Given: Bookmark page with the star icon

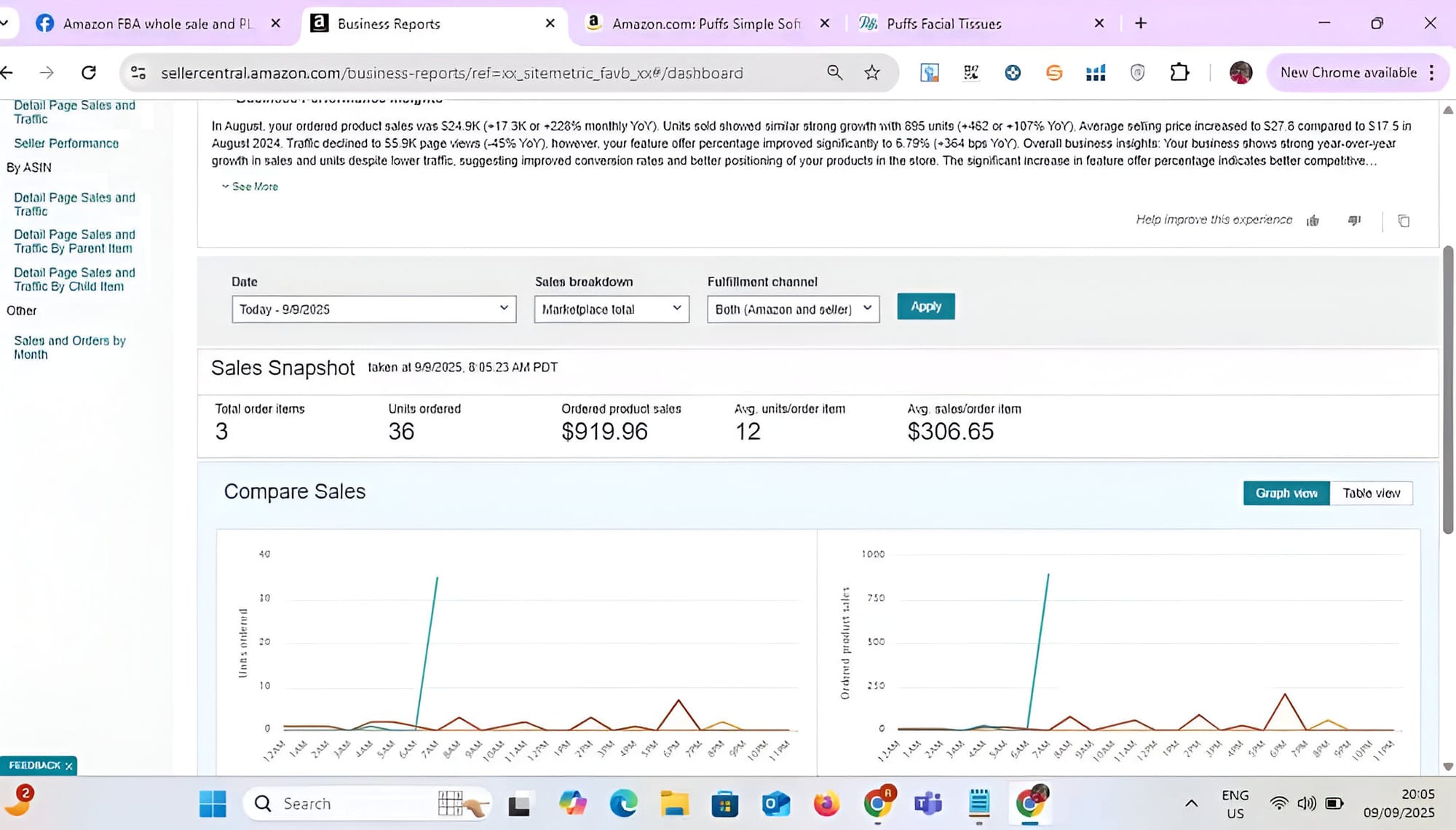Looking at the screenshot, I should [x=872, y=72].
